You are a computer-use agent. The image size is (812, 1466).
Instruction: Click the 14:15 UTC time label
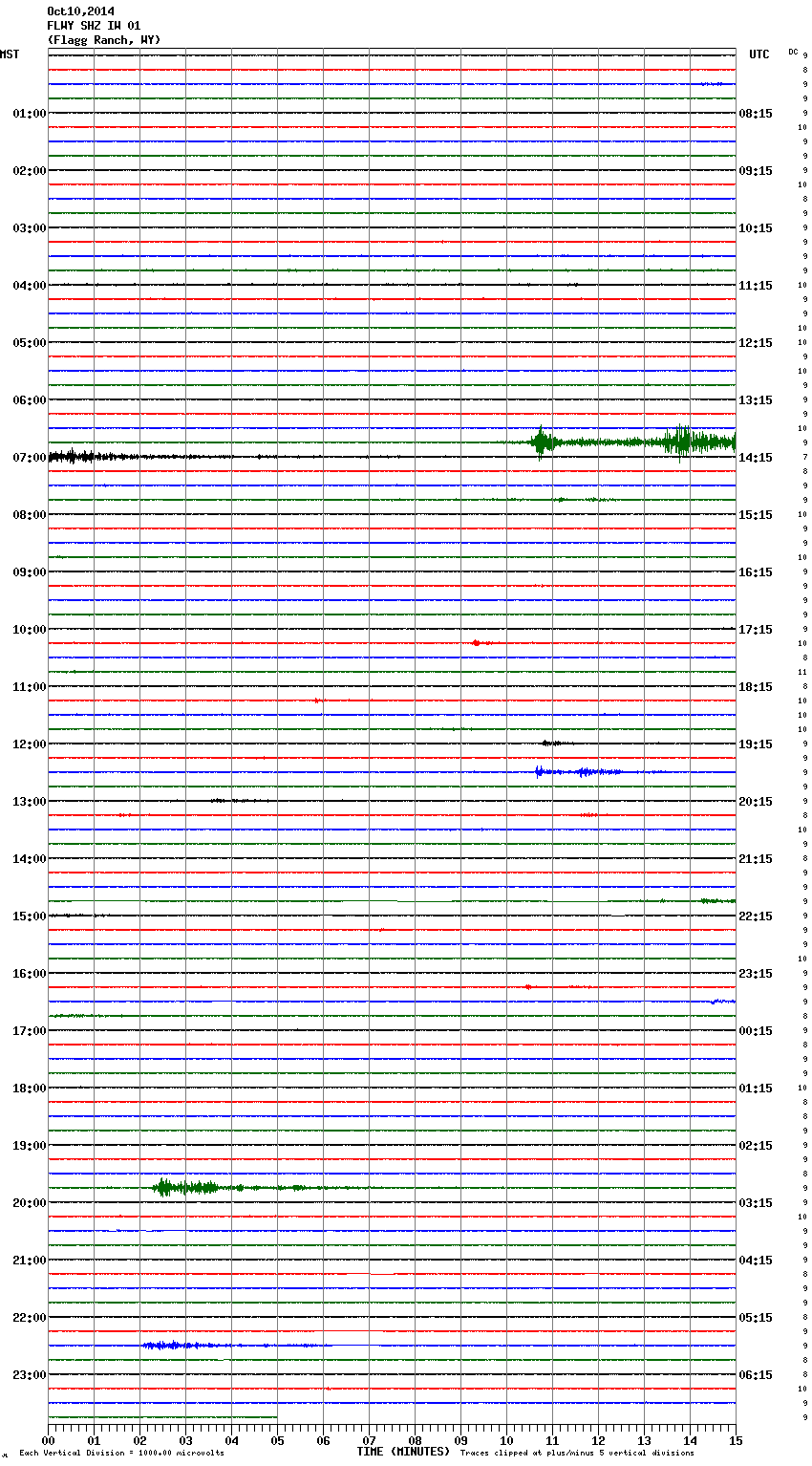click(x=756, y=458)
